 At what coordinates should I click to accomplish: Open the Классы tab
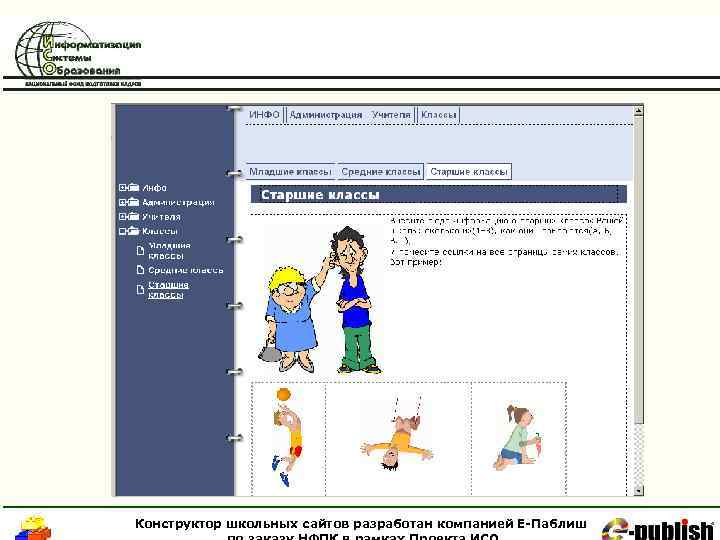tap(439, 114)
